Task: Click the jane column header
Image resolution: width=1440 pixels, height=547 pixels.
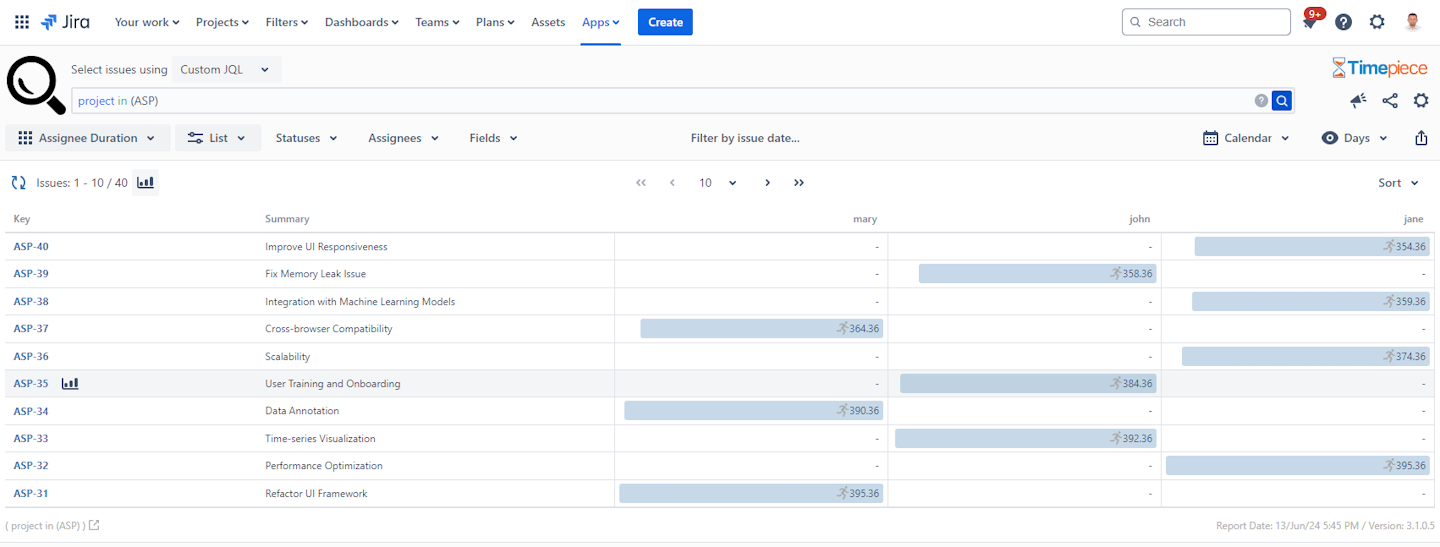Action: (1414, 219)
